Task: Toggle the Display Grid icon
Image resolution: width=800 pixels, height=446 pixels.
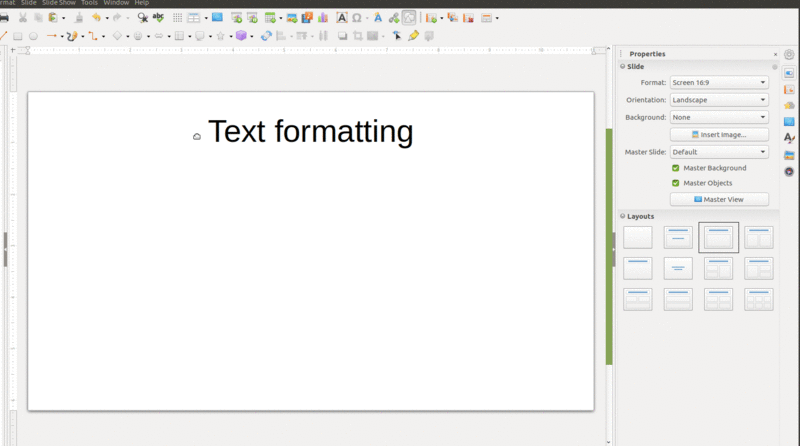Action: (x=177, y=18)
